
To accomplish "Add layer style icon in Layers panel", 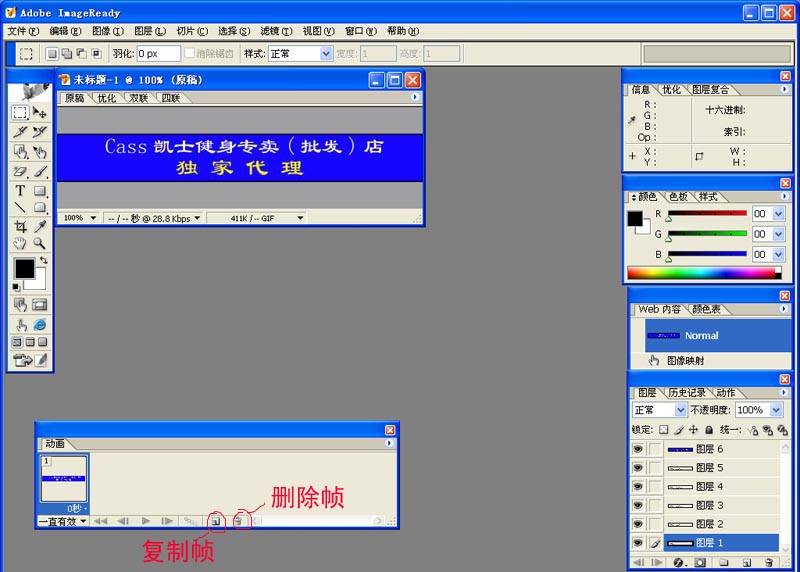I will pos(680,562).
